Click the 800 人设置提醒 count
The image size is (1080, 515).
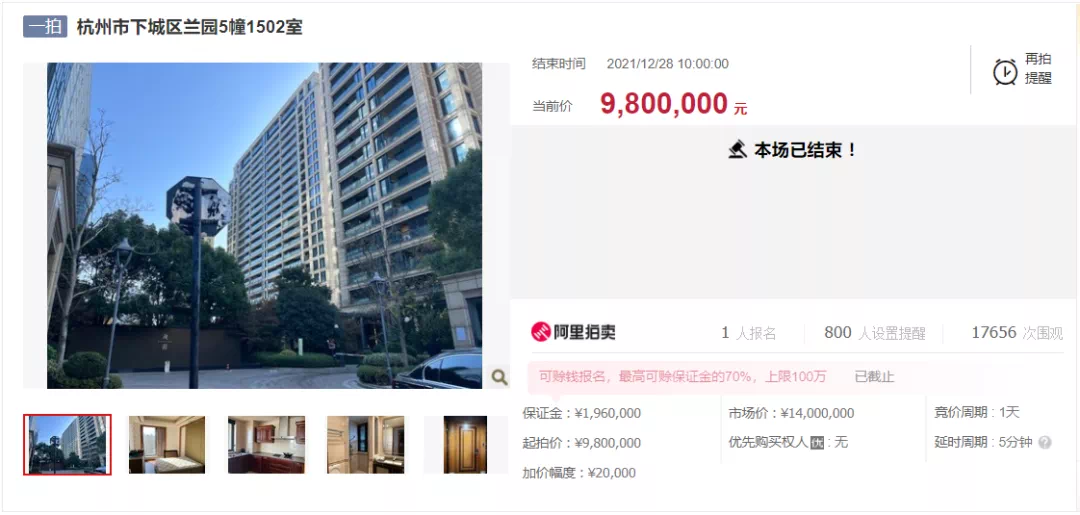pyautogui.click(x=875, y=333)
